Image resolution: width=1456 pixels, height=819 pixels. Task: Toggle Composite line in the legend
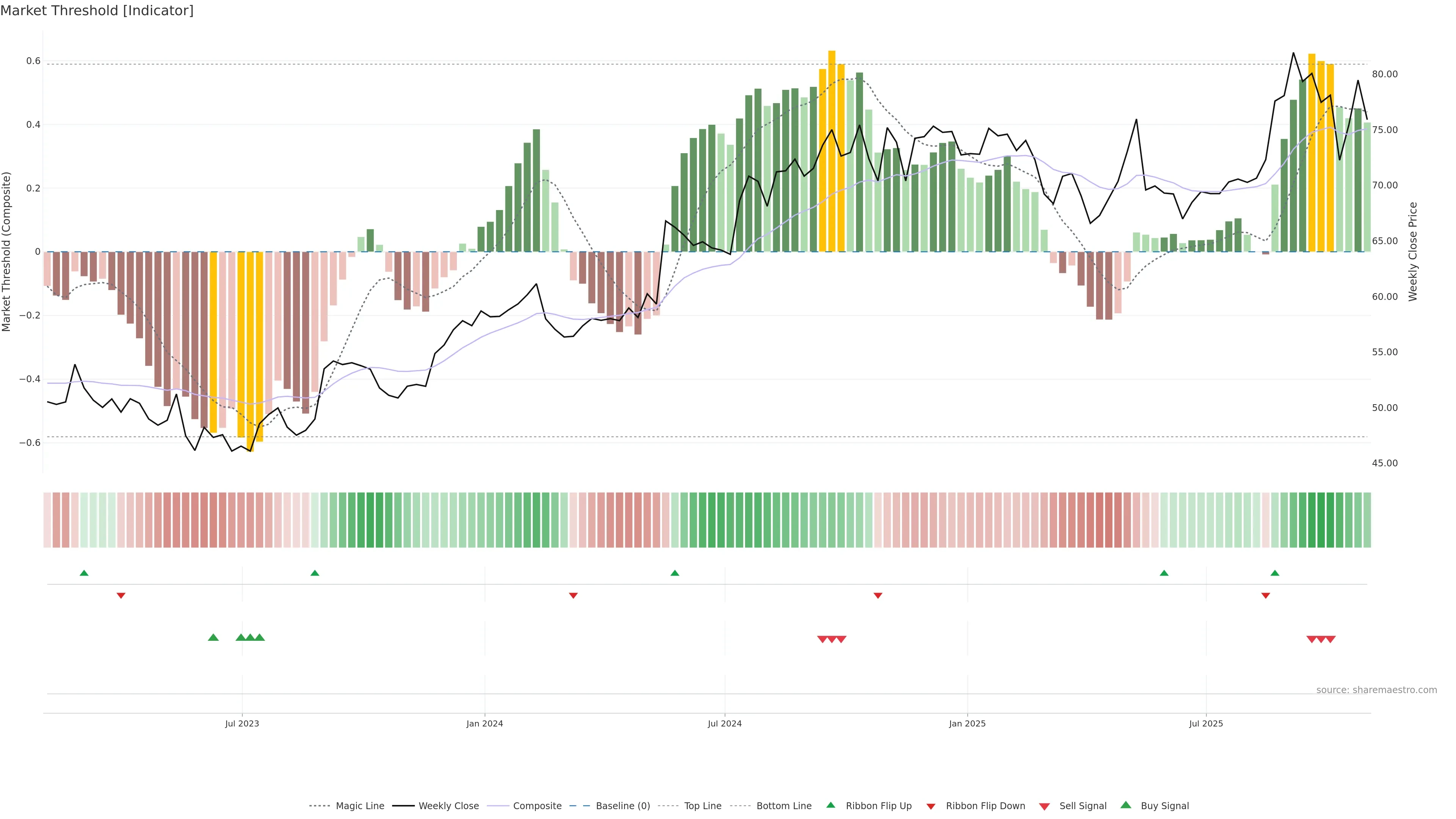[537, 806]
